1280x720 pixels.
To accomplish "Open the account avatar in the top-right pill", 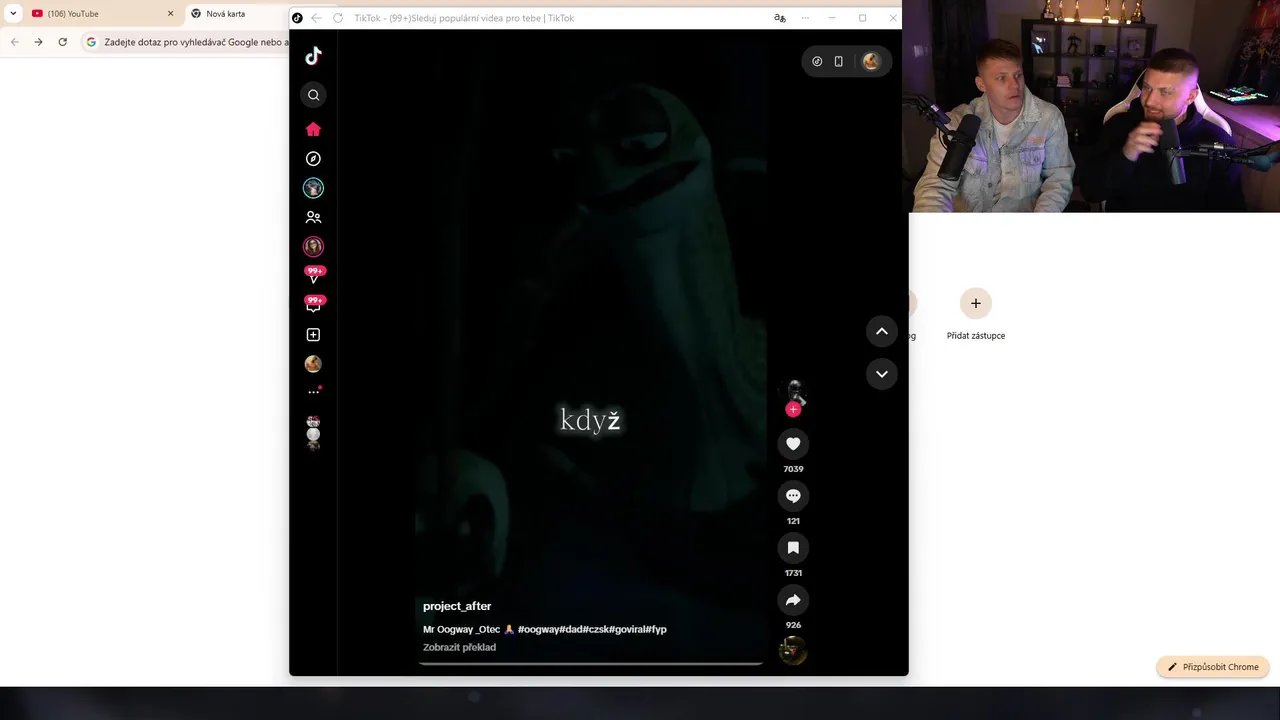I will coord(871,61).
